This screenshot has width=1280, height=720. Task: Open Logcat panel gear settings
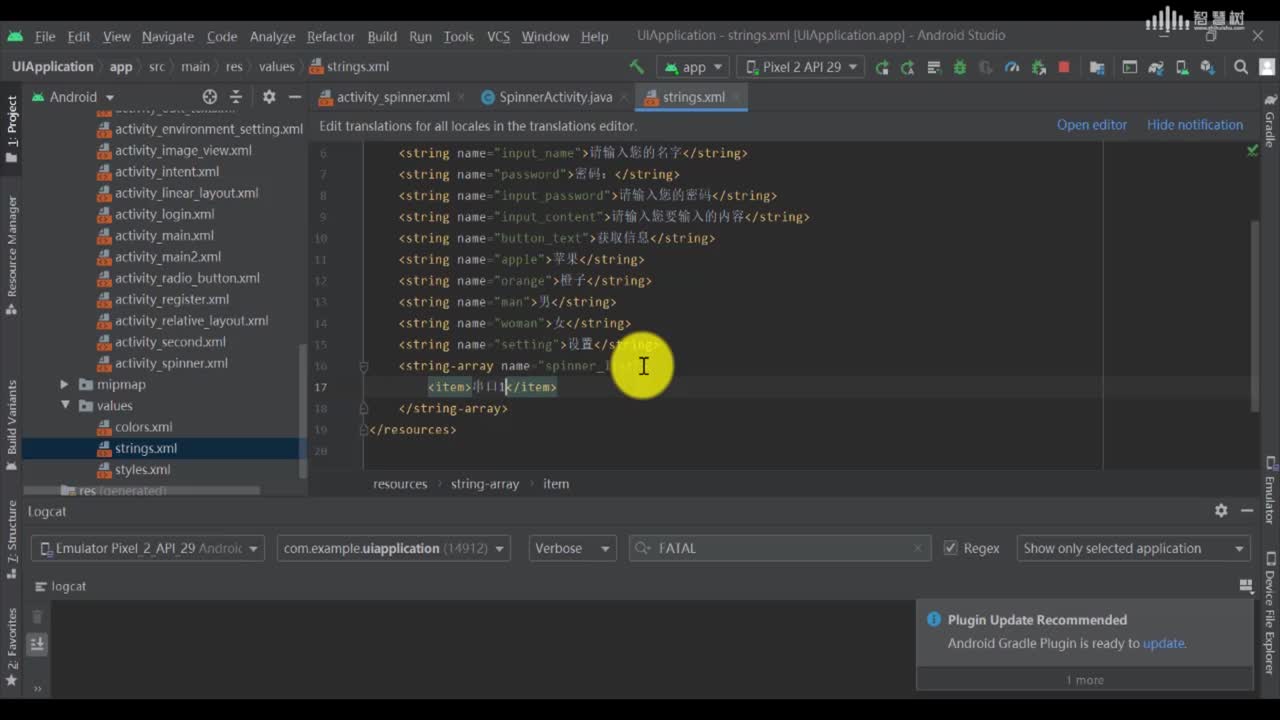pyautogui.click(x=1221, y=510)
